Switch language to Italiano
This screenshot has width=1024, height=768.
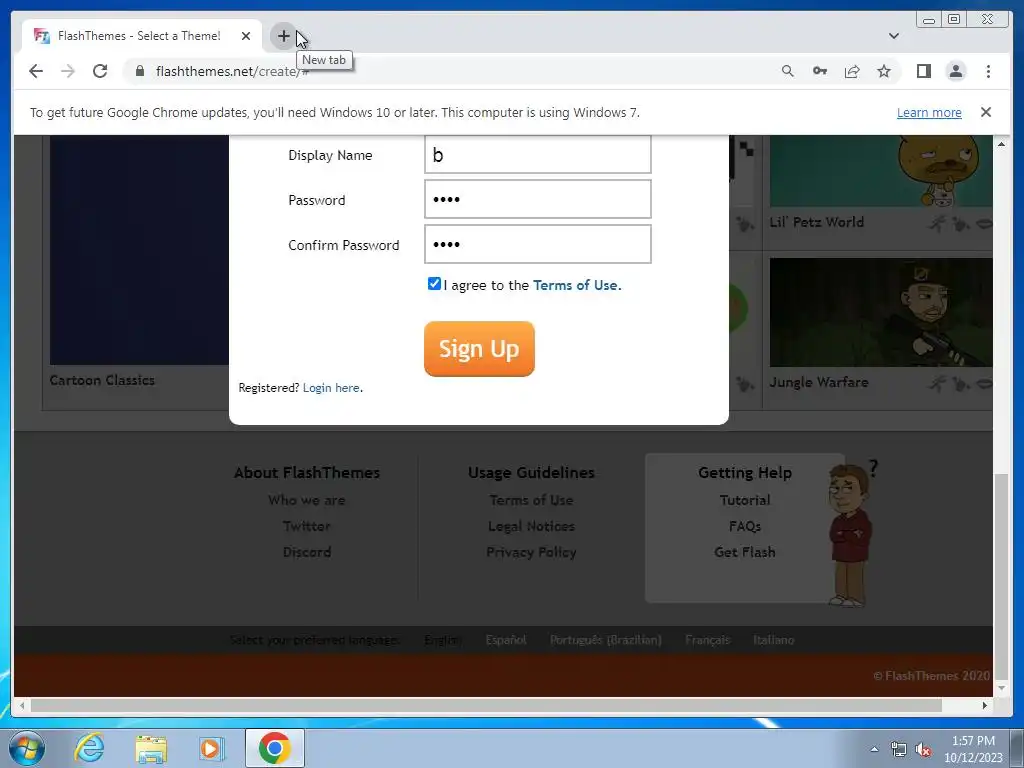773,640
